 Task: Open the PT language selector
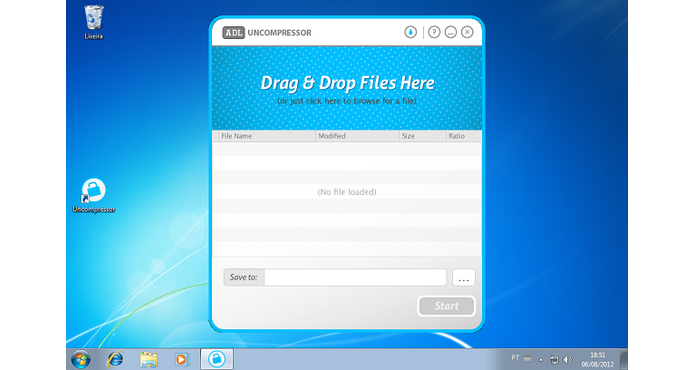coord(515,358)
